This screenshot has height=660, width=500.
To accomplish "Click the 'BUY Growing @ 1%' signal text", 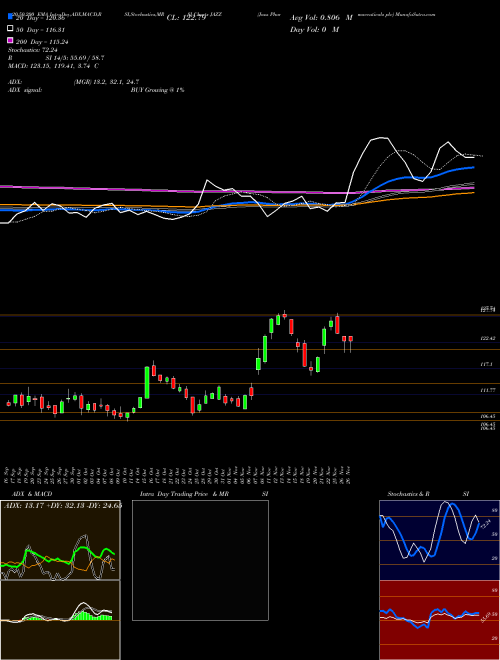I will click(157, 90).
